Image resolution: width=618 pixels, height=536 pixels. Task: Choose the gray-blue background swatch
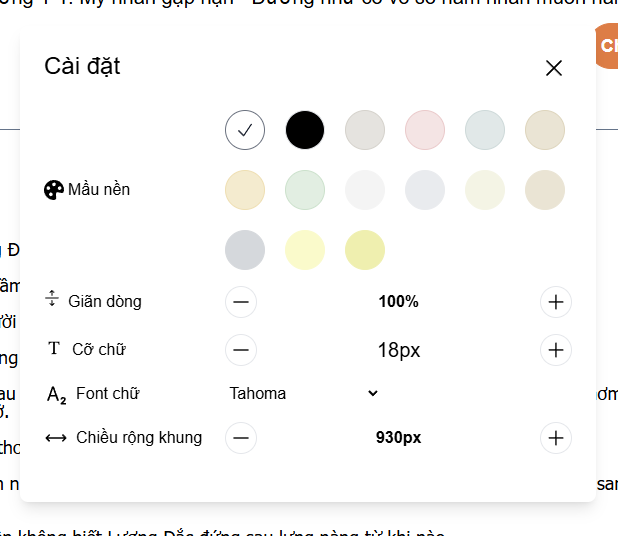(245, 250)
